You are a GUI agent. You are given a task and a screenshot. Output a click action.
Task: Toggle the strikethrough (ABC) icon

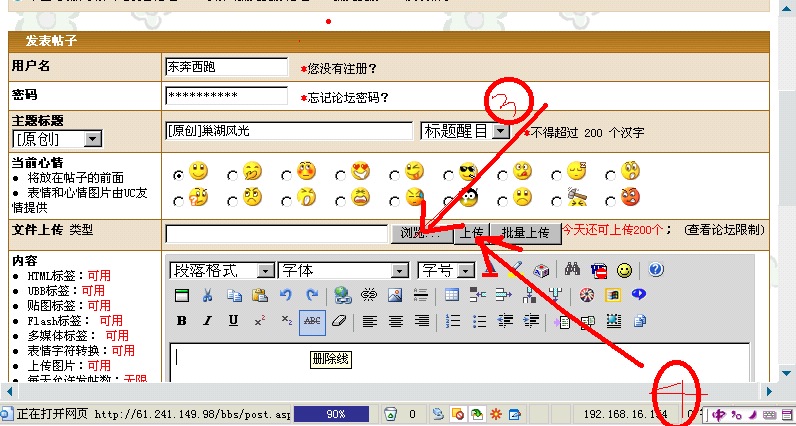point(312,321)
